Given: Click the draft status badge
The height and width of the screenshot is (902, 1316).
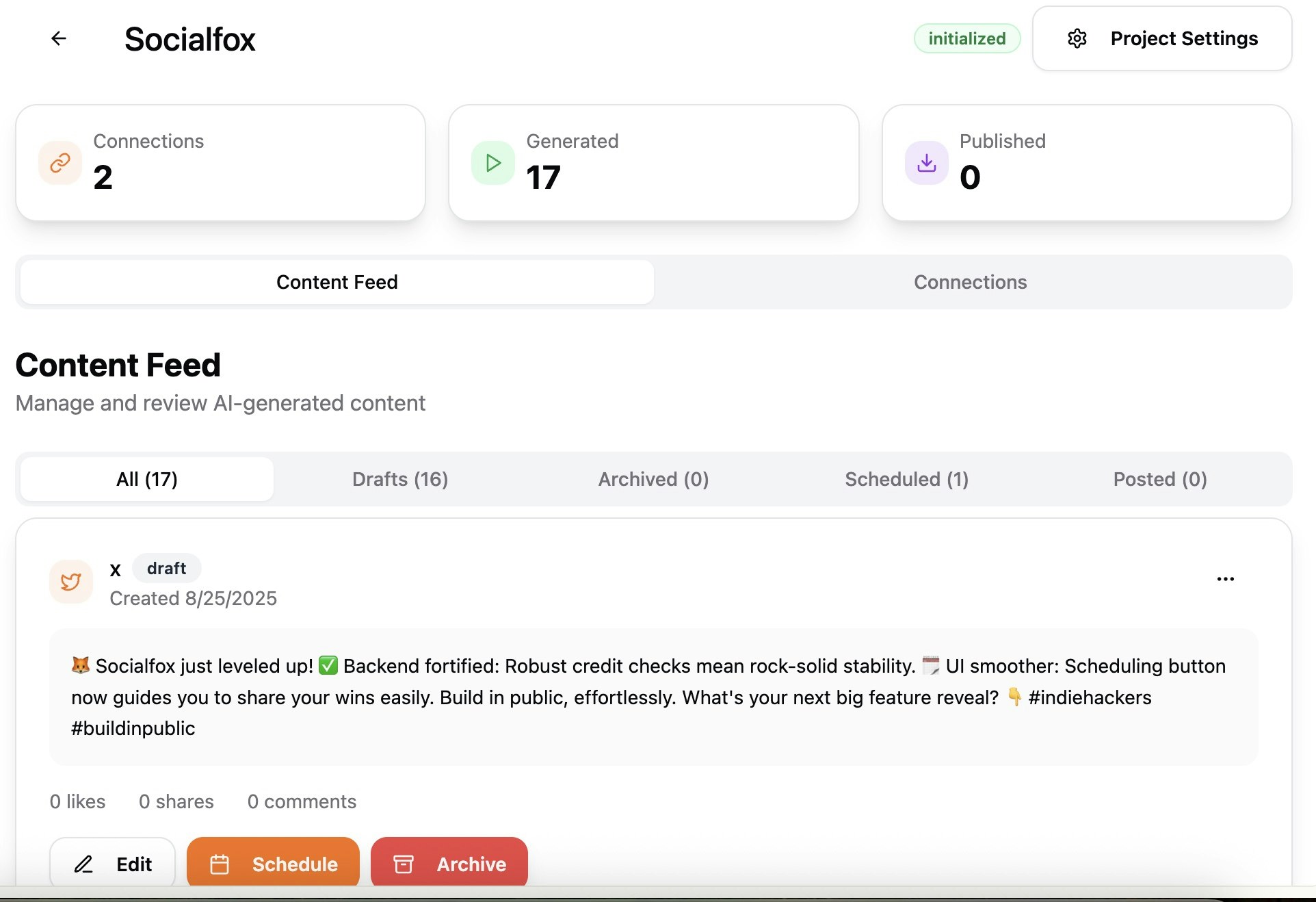Looking at the screenshot, I should (166, 568).
